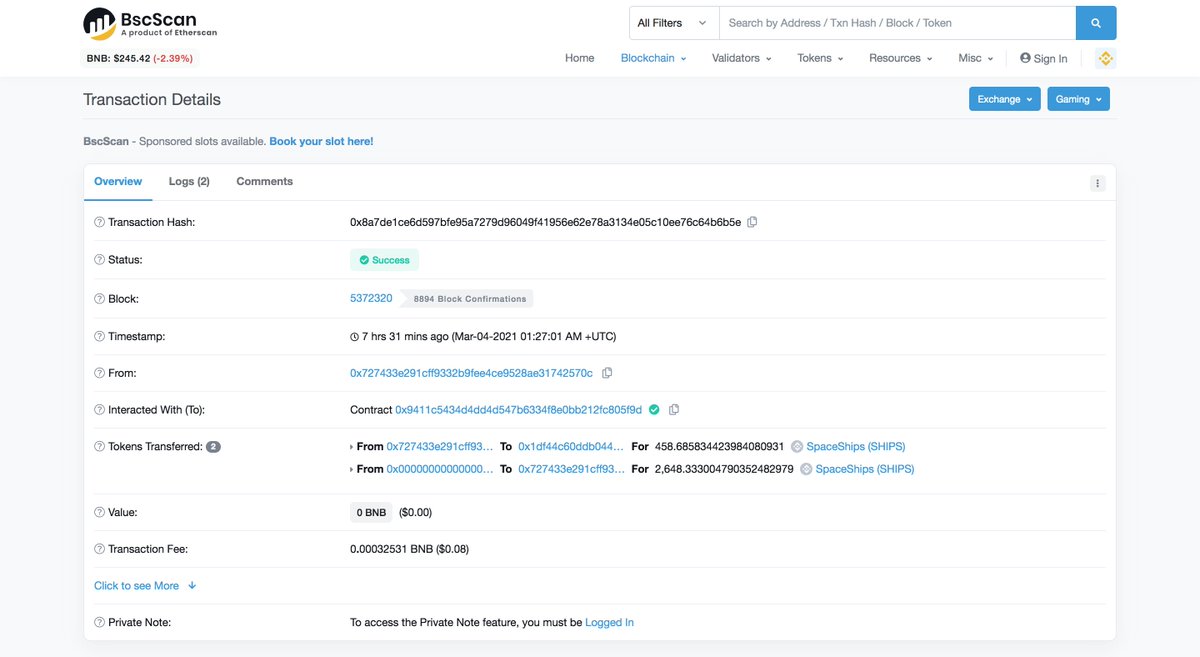Click the help icon next to Transaction Fee
1200x657 pixels.
coord(99,549)
